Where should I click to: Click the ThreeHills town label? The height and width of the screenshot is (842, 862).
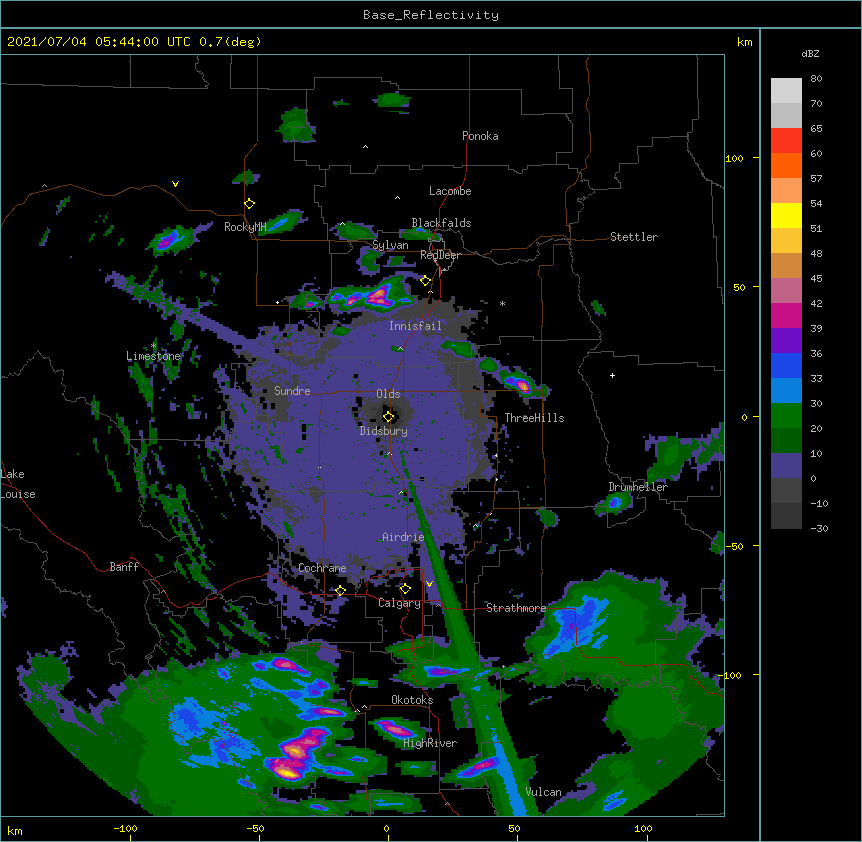(534, 418)
